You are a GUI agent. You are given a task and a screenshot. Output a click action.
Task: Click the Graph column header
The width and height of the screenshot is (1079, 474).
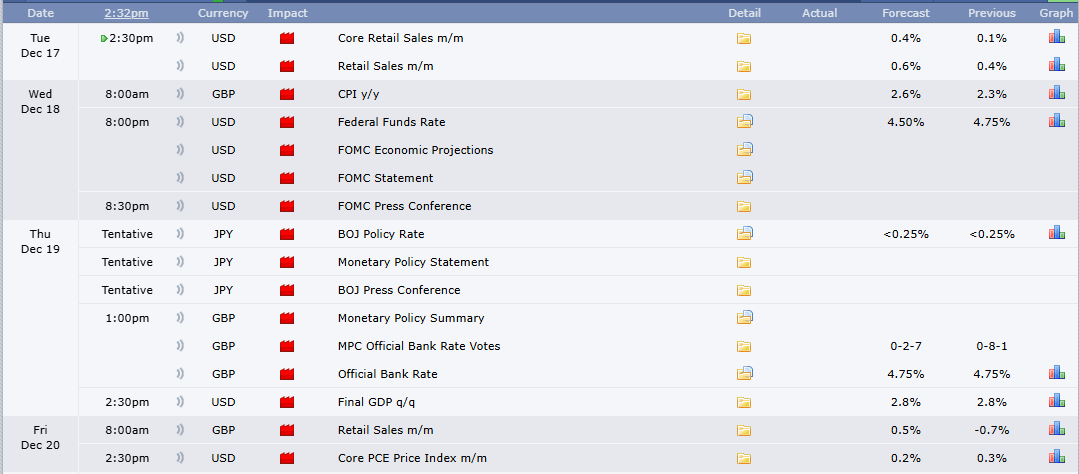(1056, 13)
